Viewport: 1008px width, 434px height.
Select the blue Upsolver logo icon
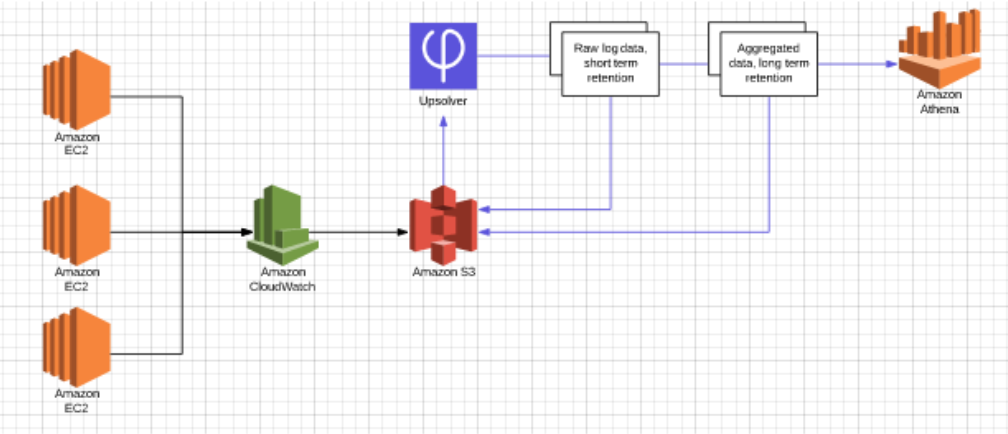coord(444,55)
